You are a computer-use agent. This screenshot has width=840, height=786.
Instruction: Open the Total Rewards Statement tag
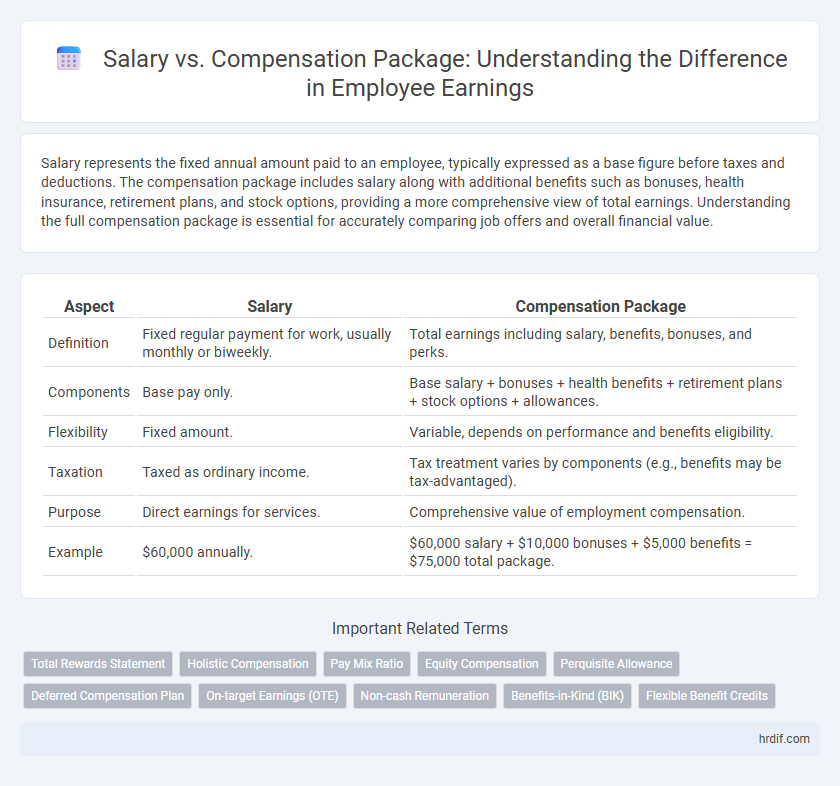coord(98,664)
